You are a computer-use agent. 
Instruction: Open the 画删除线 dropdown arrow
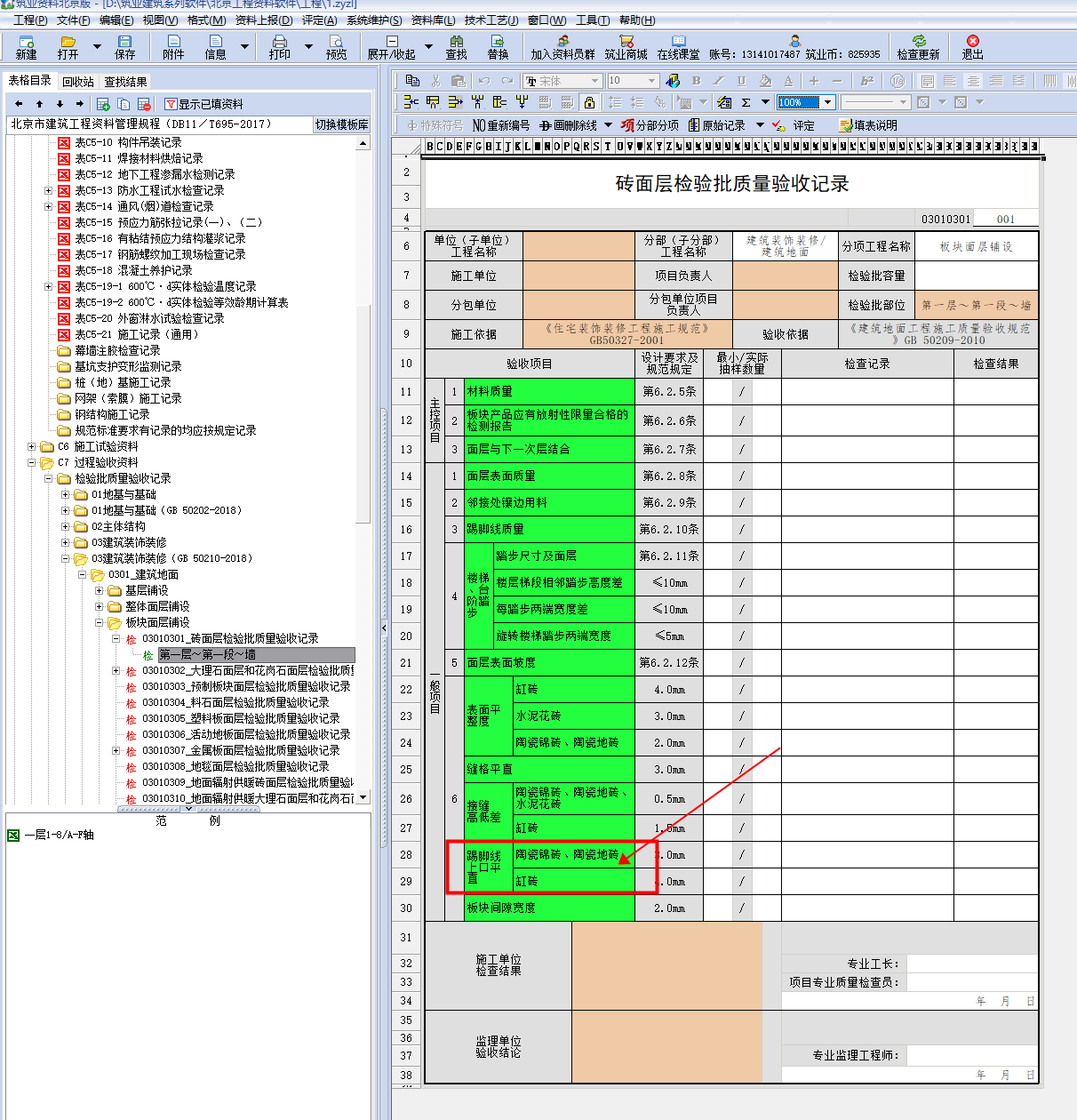pyautogui.click(x=608, y=125)
